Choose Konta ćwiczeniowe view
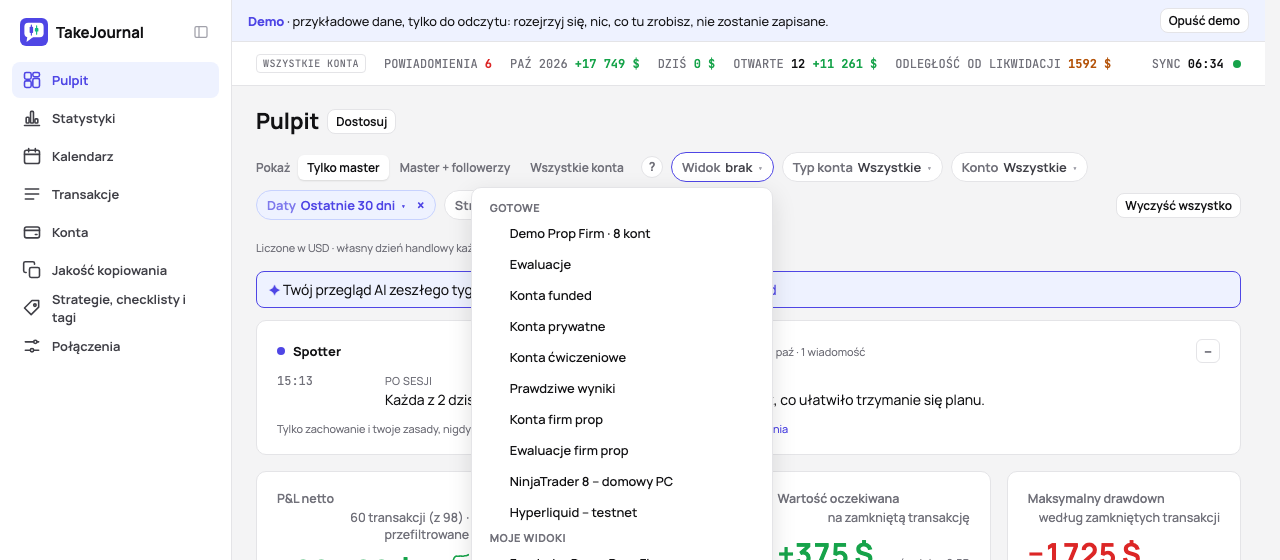 point(622,357)
